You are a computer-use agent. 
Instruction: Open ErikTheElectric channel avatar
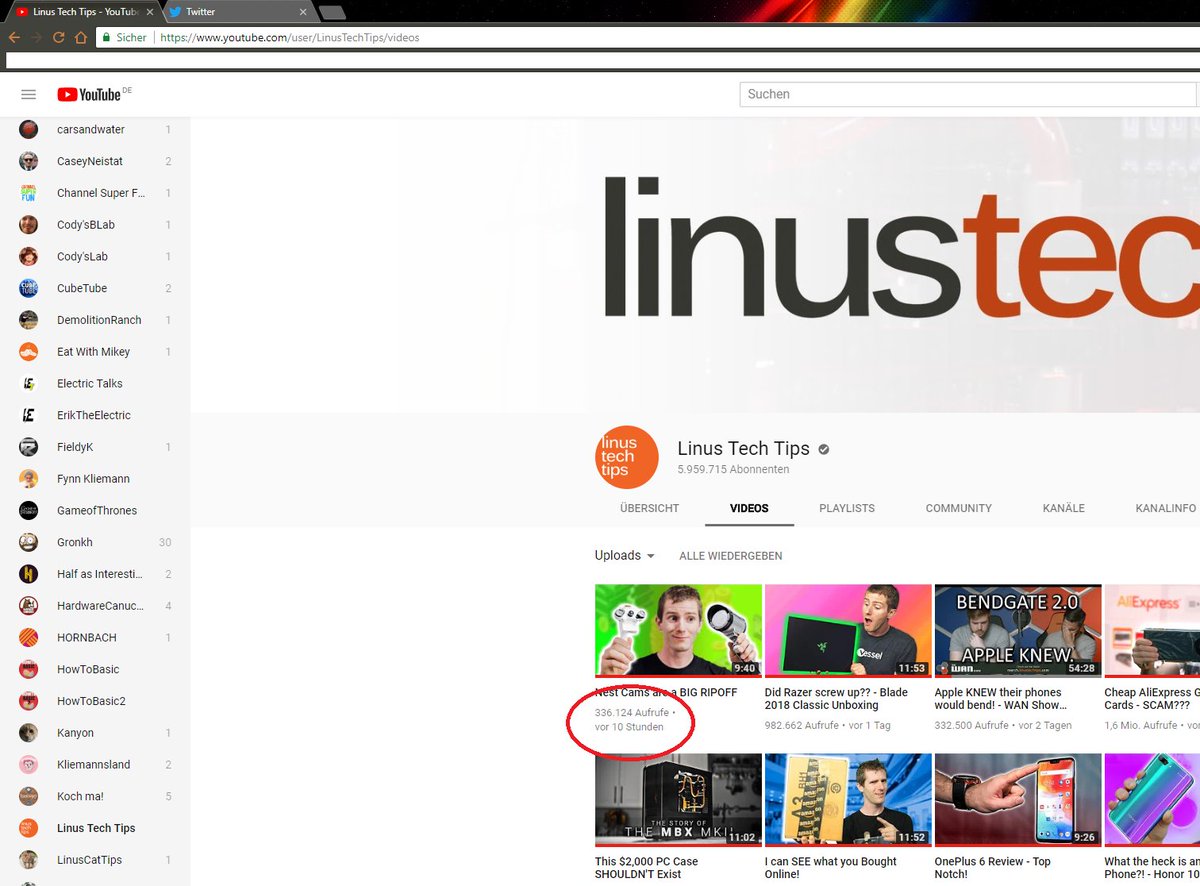[x=29, y=415]
